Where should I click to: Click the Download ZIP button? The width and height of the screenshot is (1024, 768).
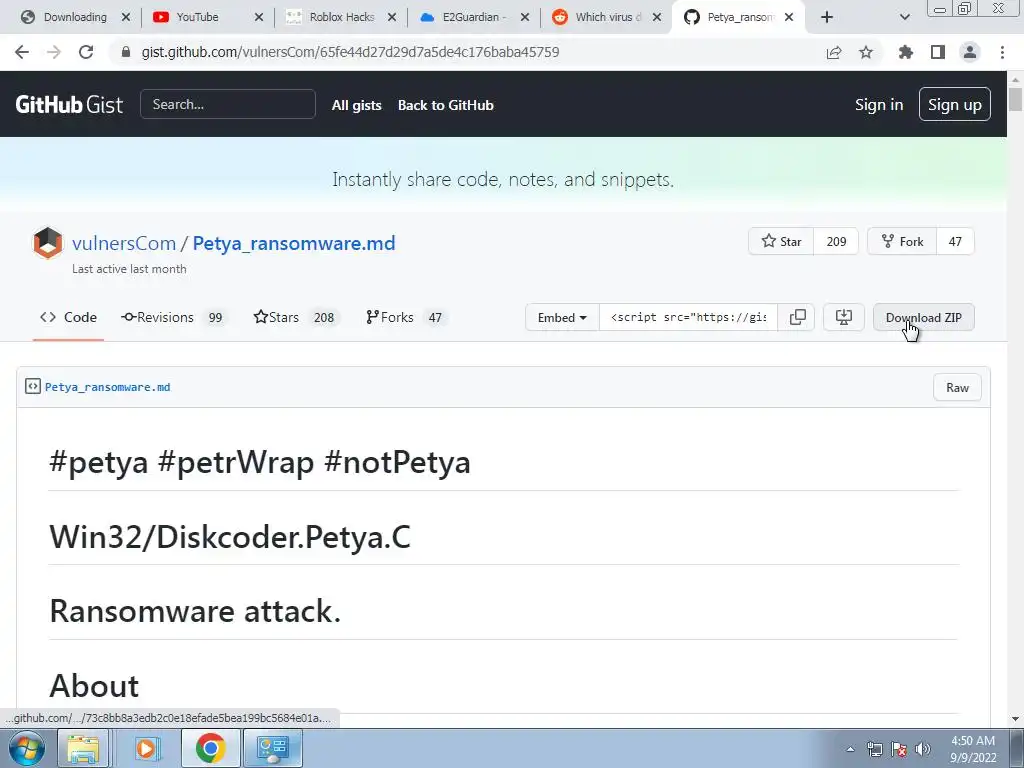click(923, 317)
